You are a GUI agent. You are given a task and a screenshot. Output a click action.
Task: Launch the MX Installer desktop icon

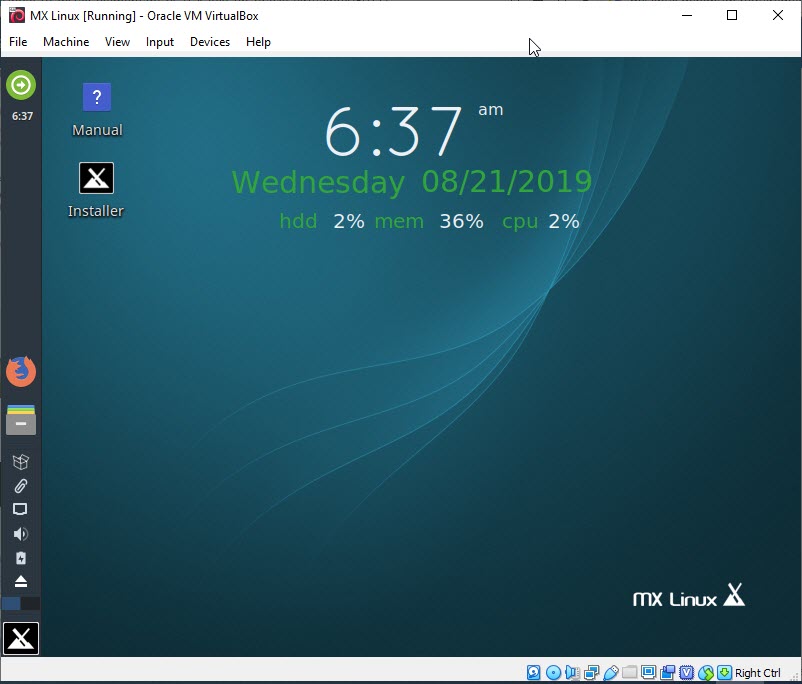coord(96,190)
